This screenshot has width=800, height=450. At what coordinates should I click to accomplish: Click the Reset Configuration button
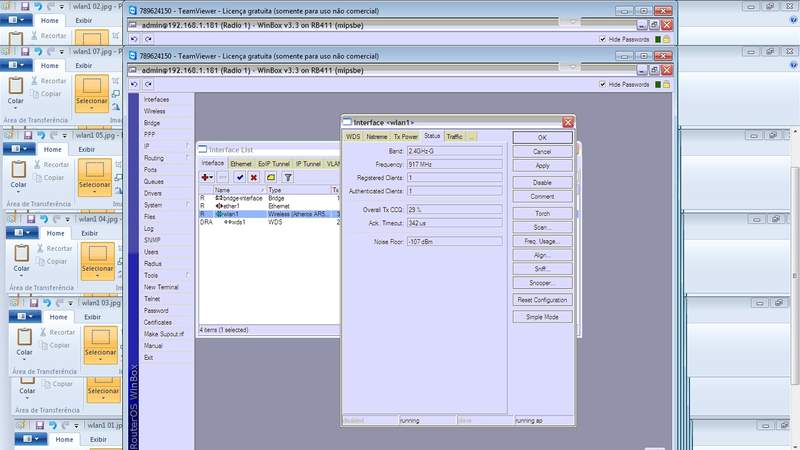click(542, 300)
